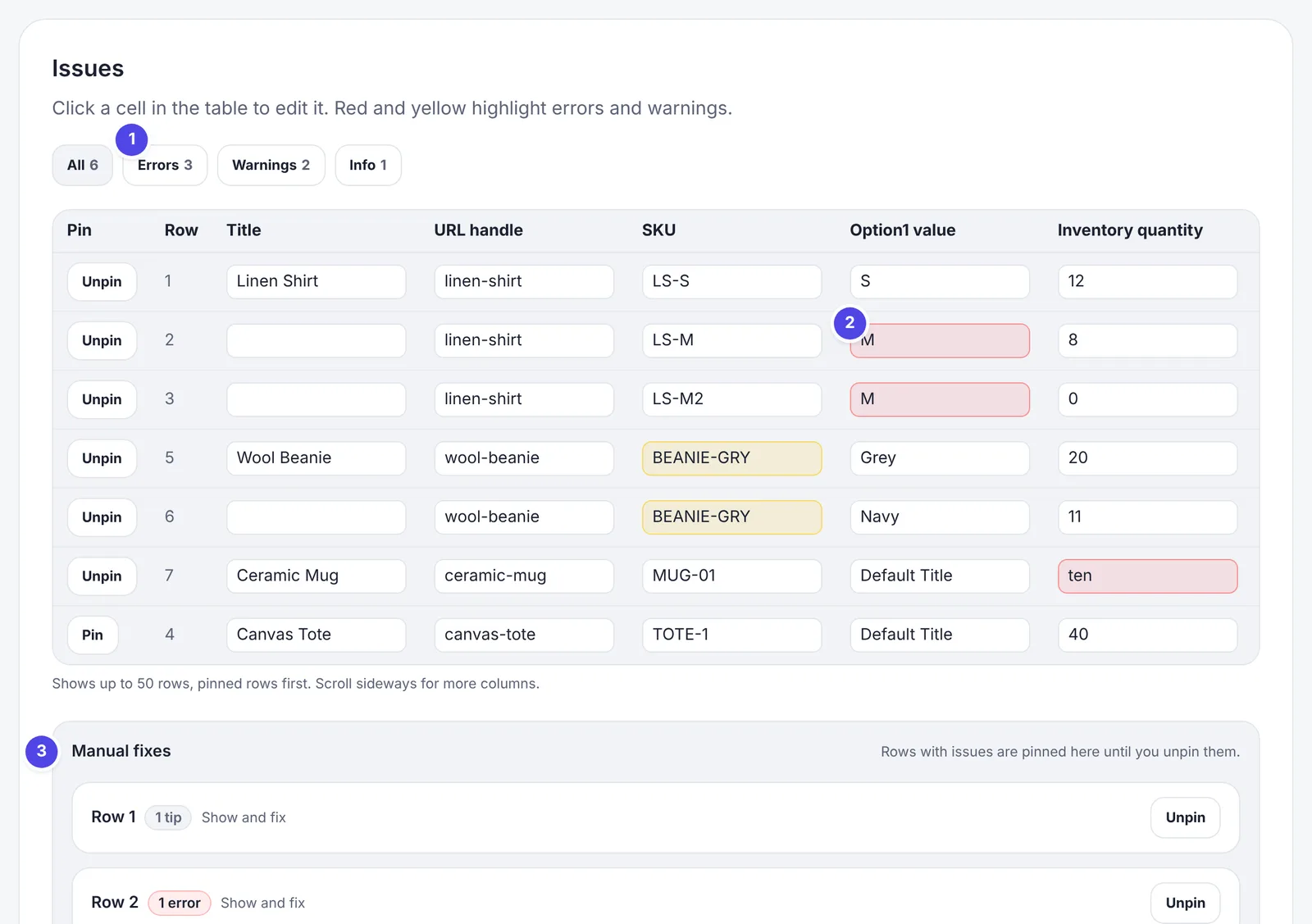Viewport: 1312px width, 924px height.
Task: Unpin table row 6 Navy beanie
Action: [102, 517]
